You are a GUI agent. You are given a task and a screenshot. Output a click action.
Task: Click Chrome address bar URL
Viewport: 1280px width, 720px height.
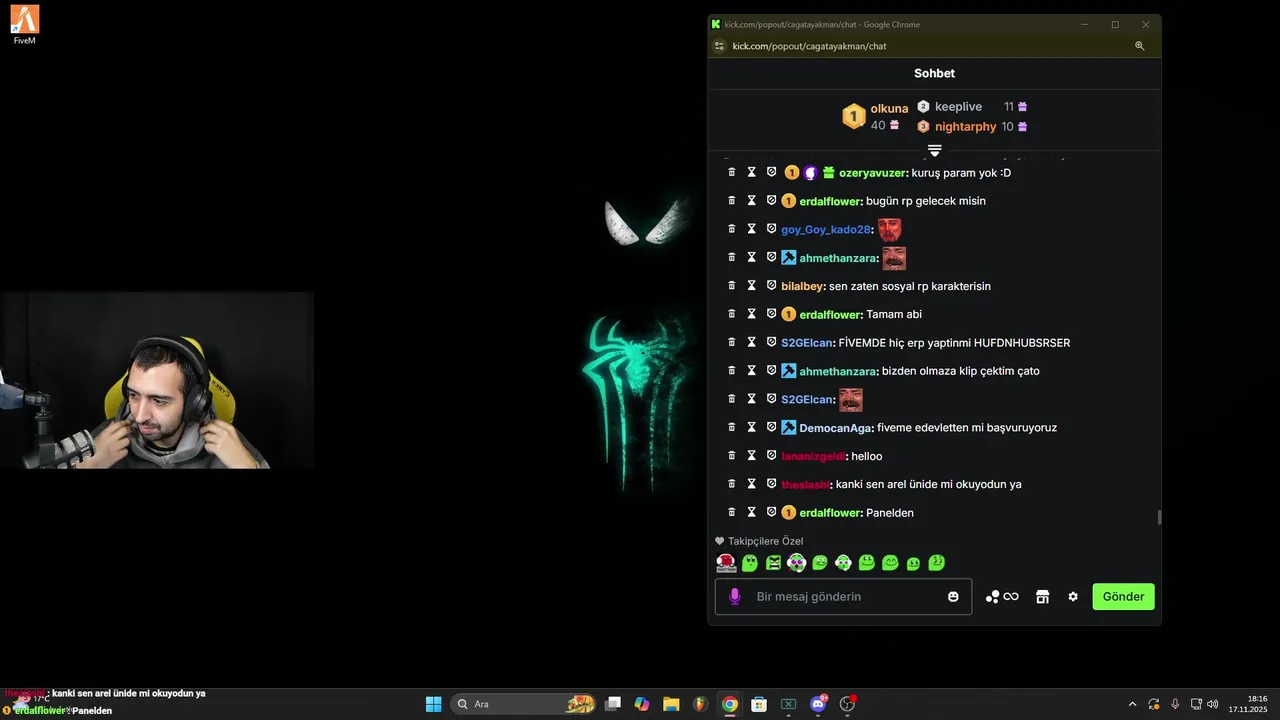(x=809, y=46)
